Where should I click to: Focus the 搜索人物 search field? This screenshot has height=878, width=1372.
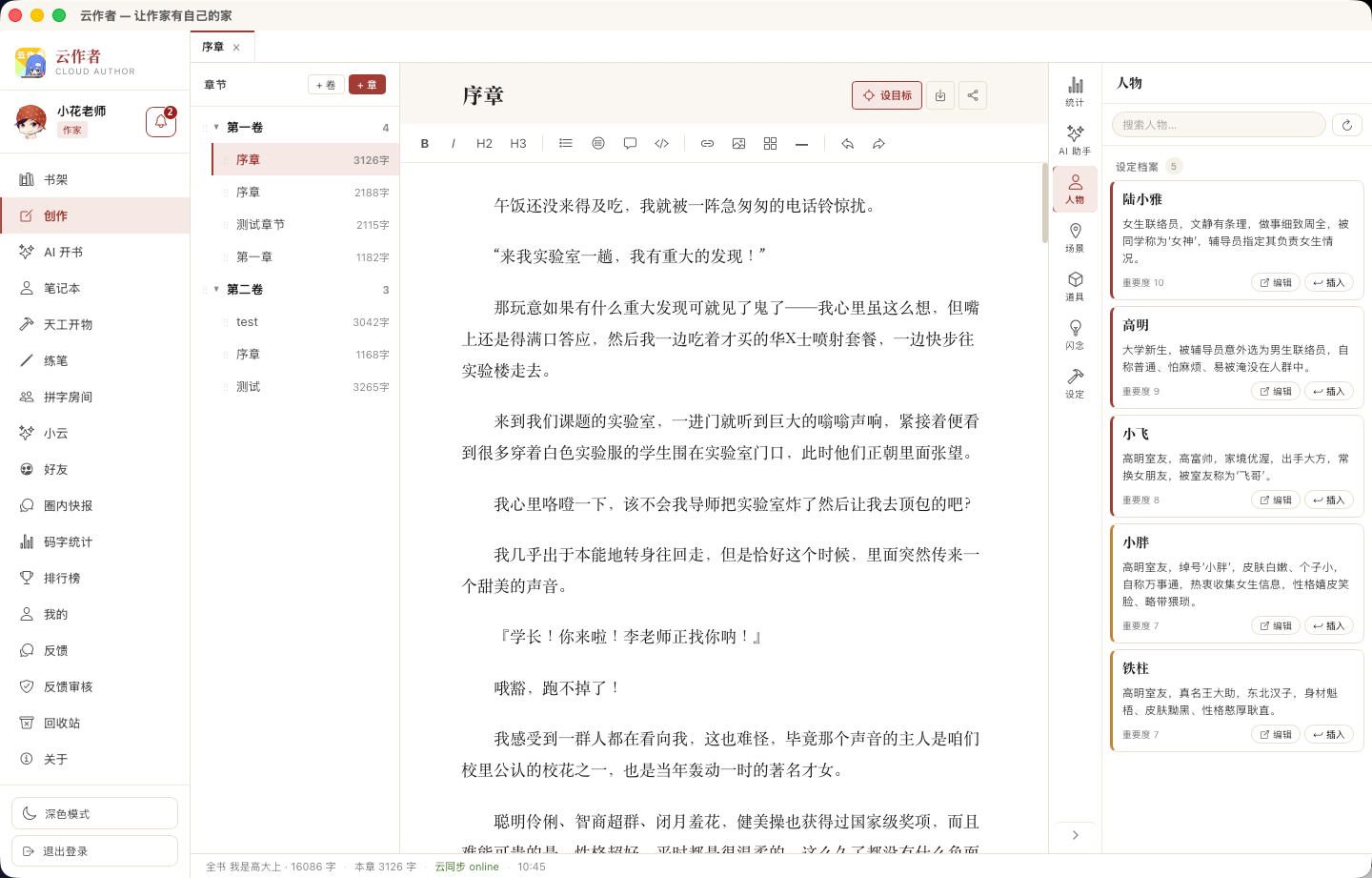click(x=1219, y=125)
